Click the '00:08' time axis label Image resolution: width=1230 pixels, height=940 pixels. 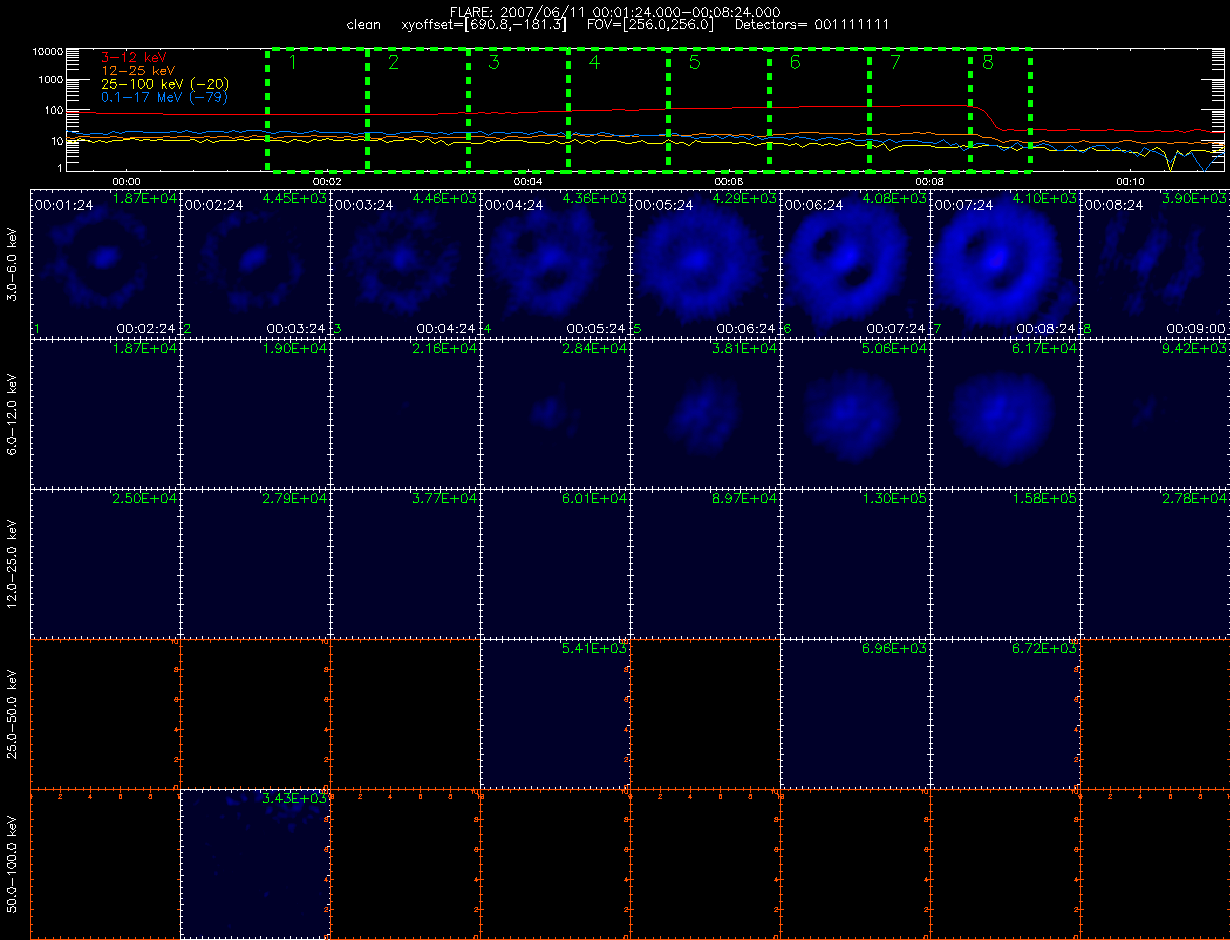tap(929, 182)
